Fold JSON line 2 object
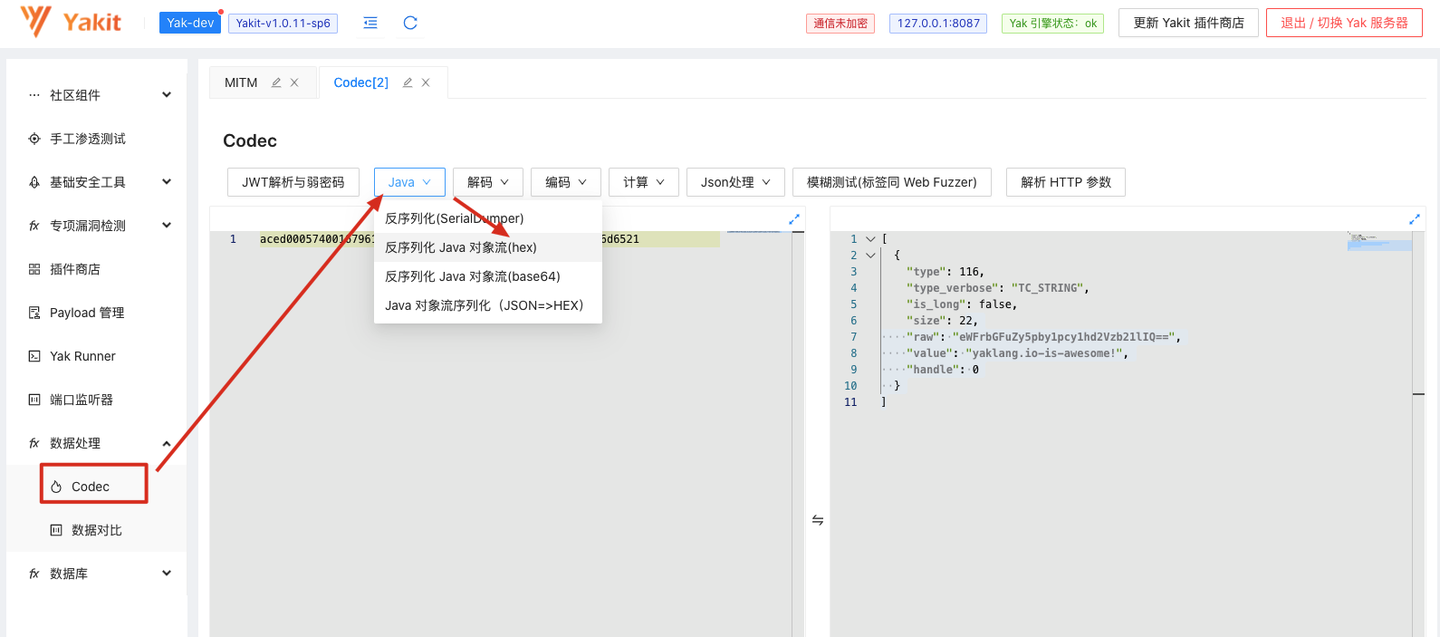 [x=870, y=255]
